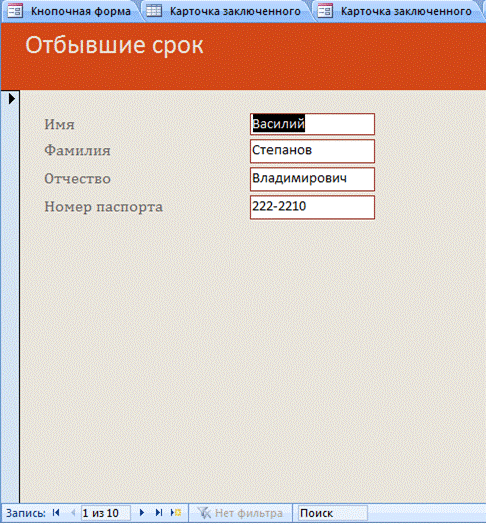
Task: Click the passport number field 222-2210
Action: point(312,207)
